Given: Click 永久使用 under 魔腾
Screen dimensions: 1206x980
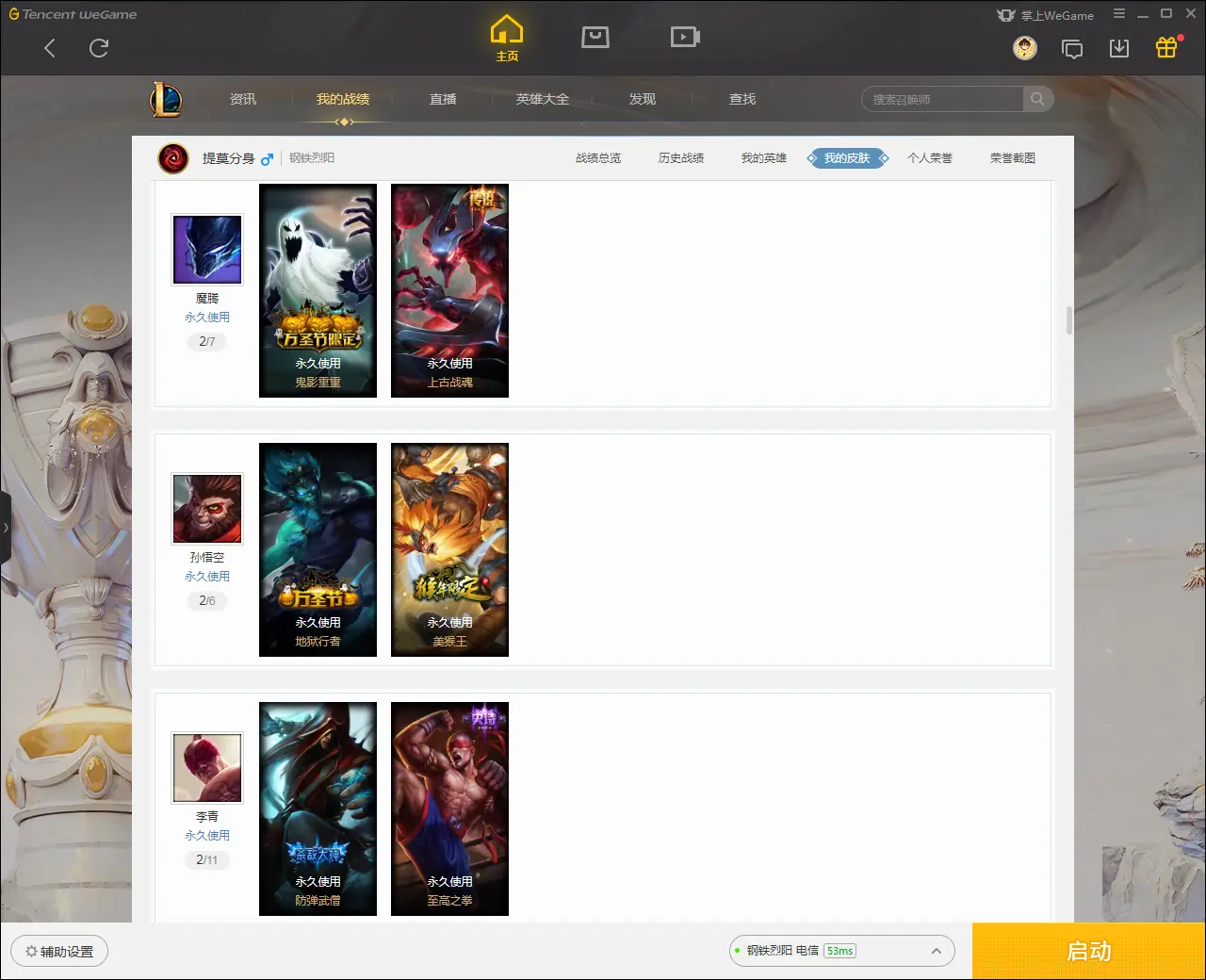Looking at the screenshot, I should tap(207, 318).
